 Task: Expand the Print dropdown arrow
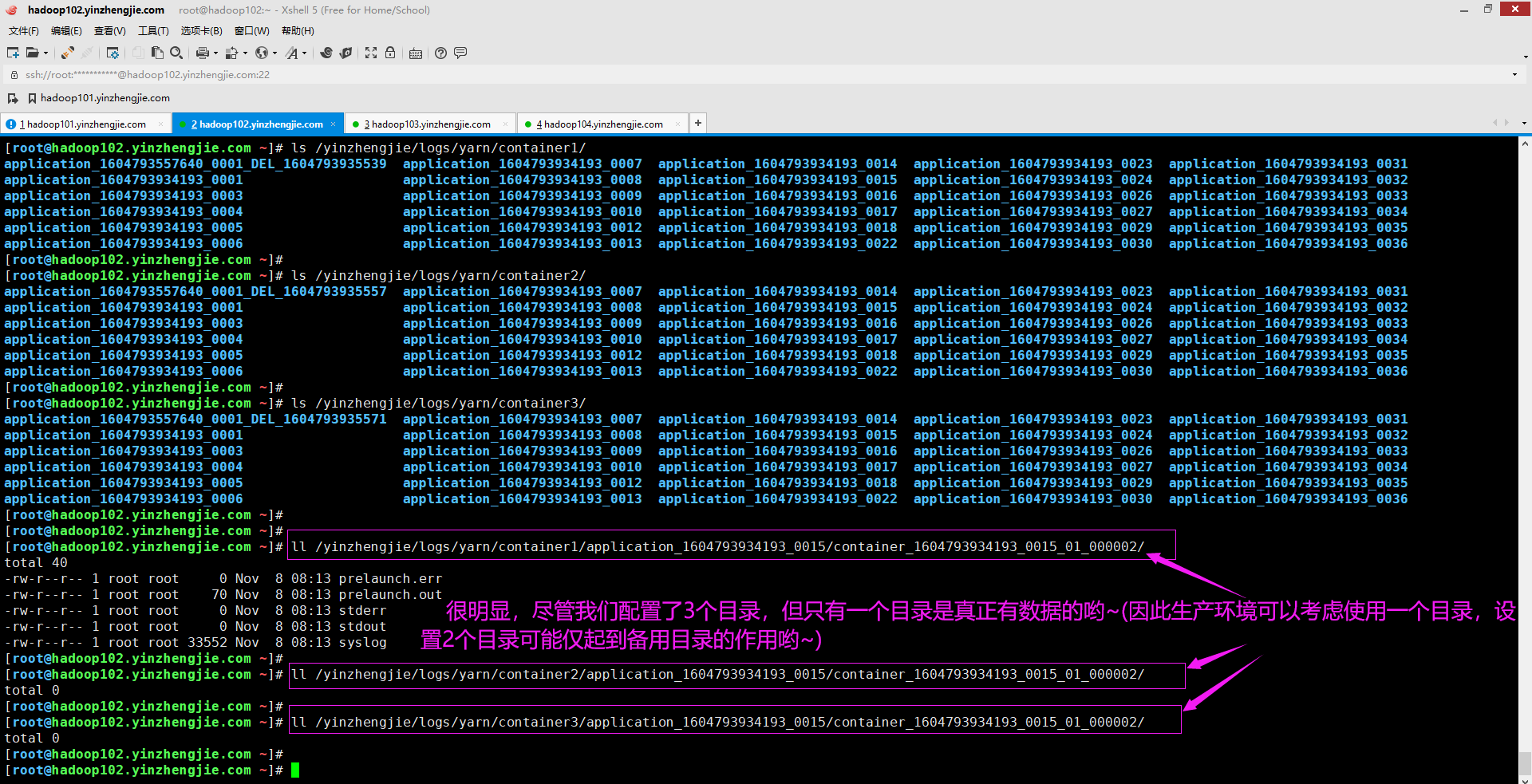coord(215,53)
